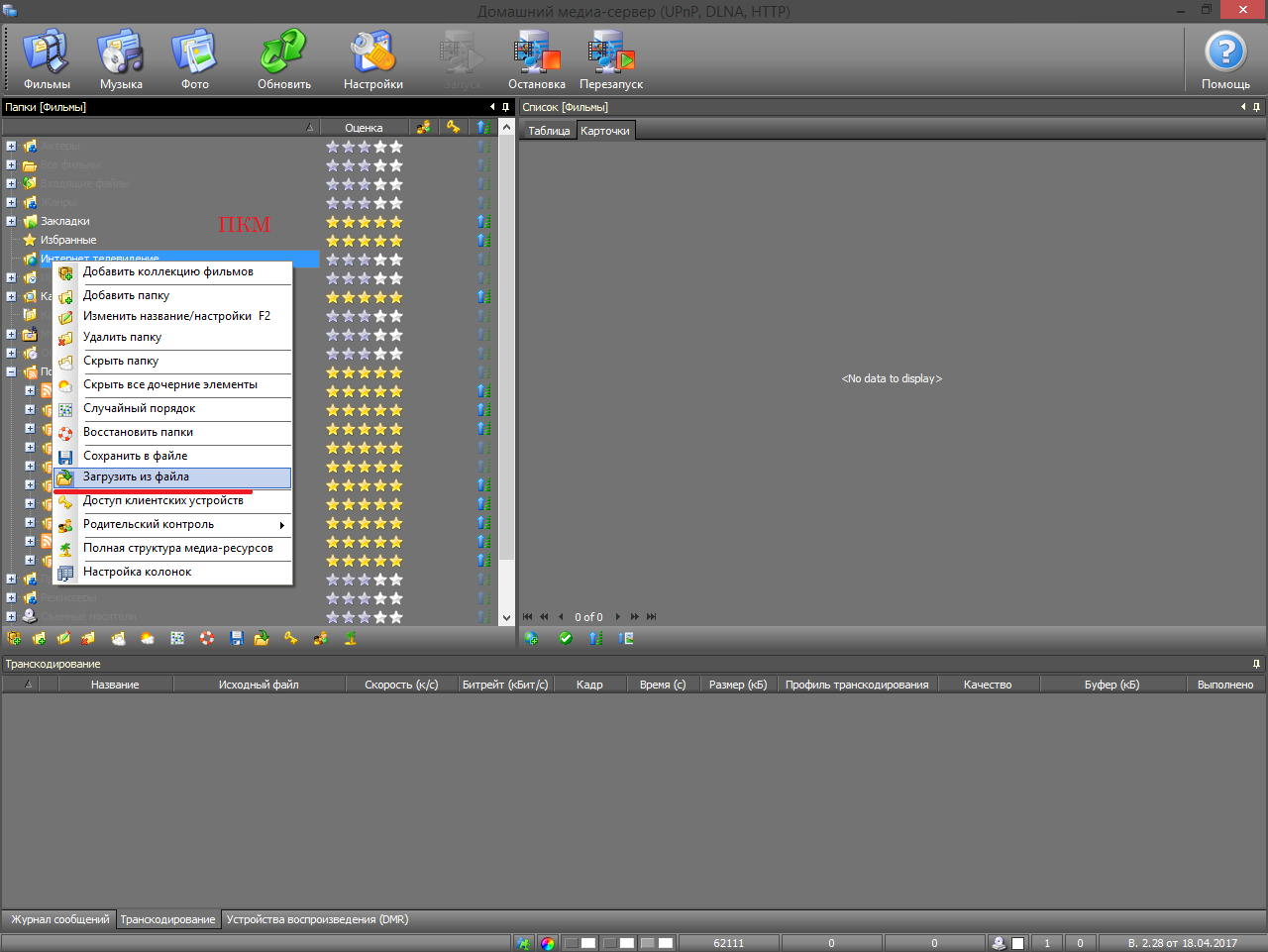Expand the Жанры folder node
The width and height of the screenshot is (1268, 952).
tap(11, 202)
